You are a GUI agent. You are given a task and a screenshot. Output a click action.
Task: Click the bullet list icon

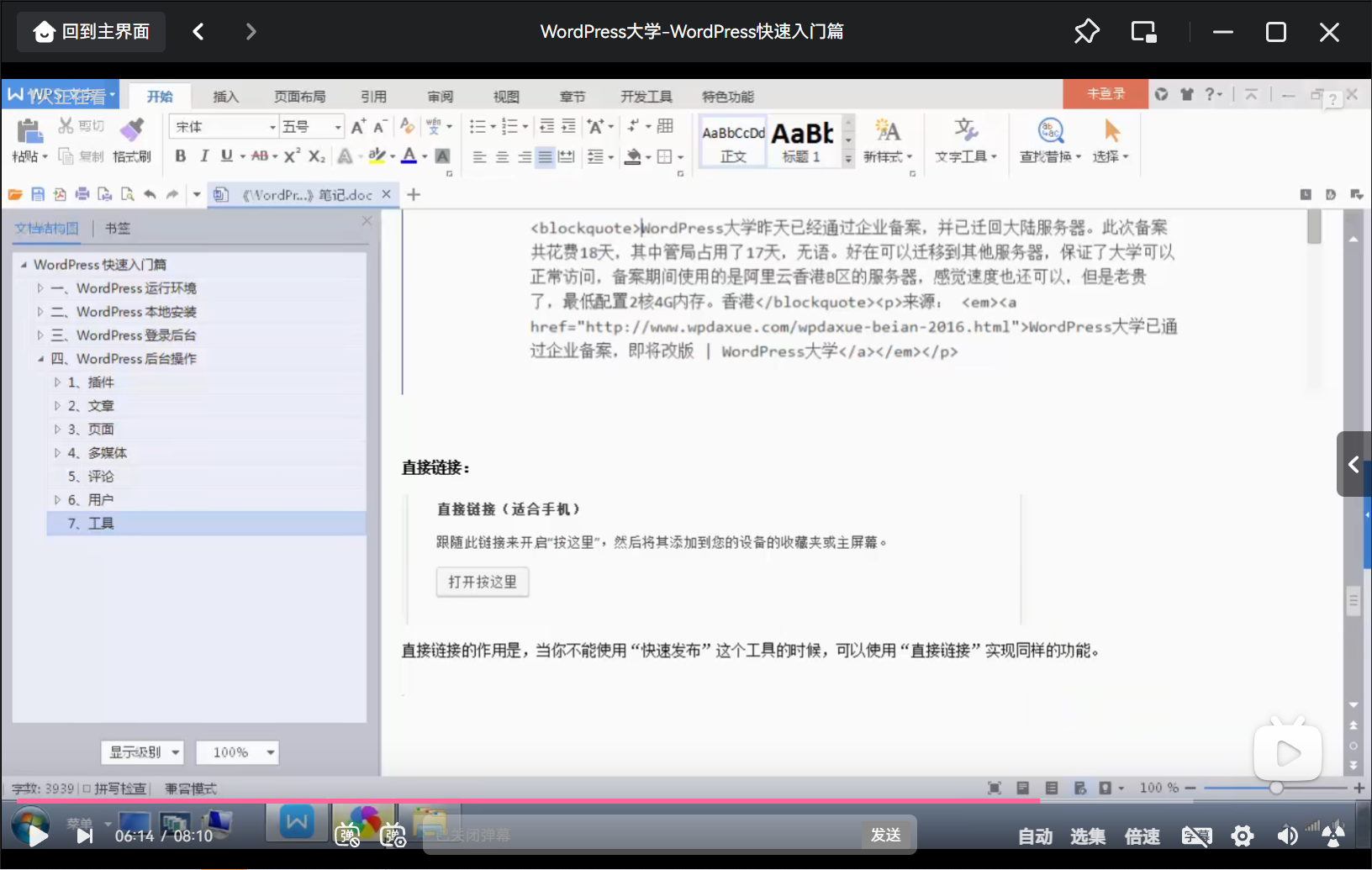click(x=478, y=127)
